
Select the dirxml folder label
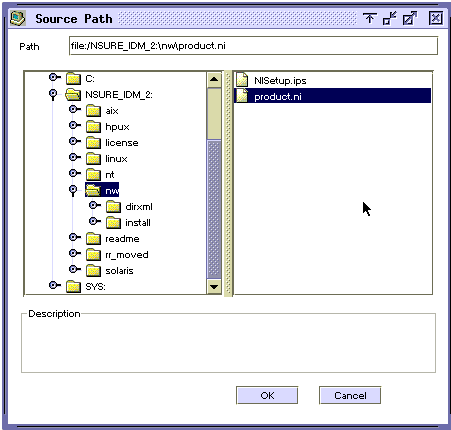pos(139,207)
